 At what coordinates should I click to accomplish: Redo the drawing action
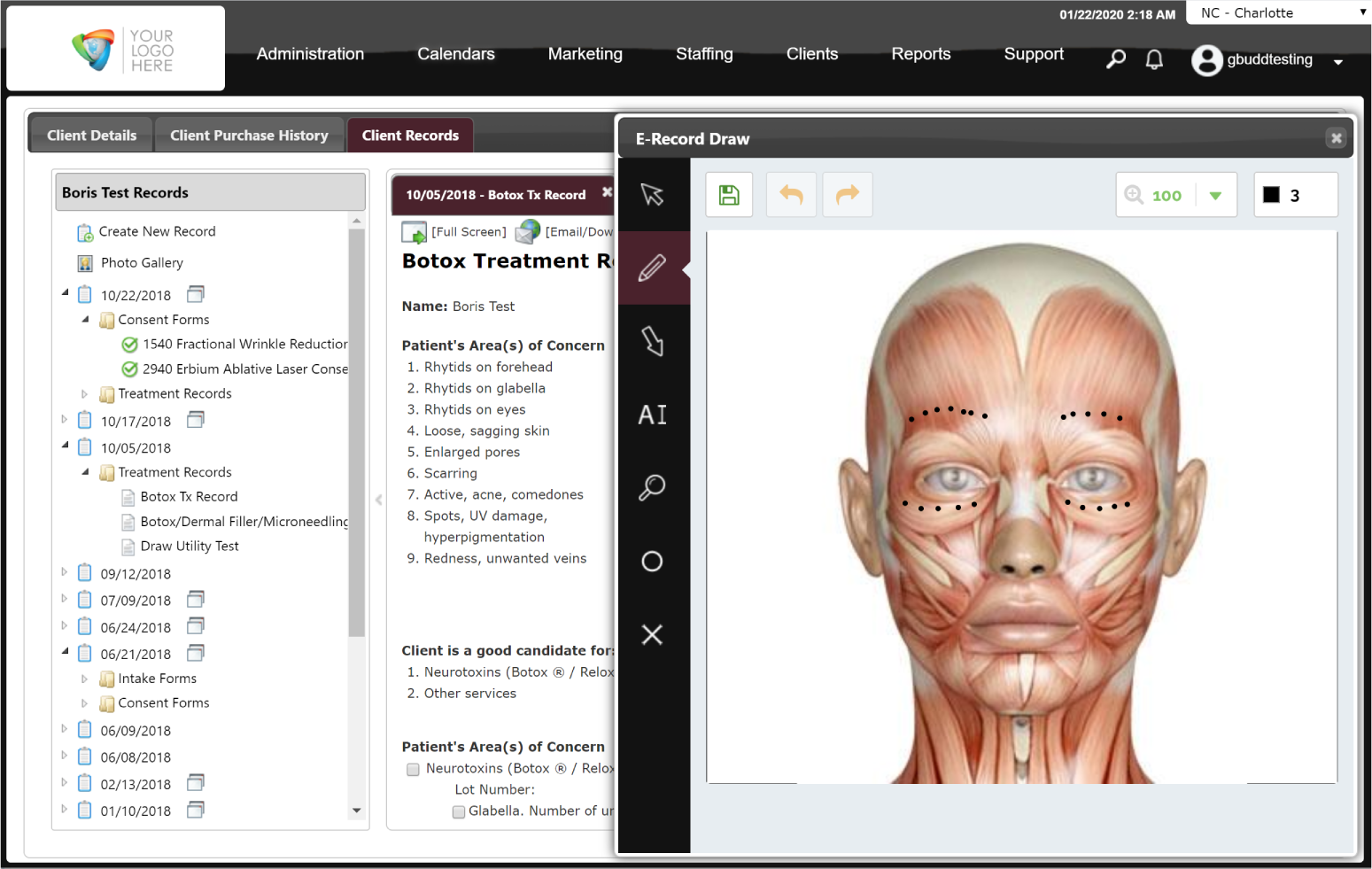848,195
